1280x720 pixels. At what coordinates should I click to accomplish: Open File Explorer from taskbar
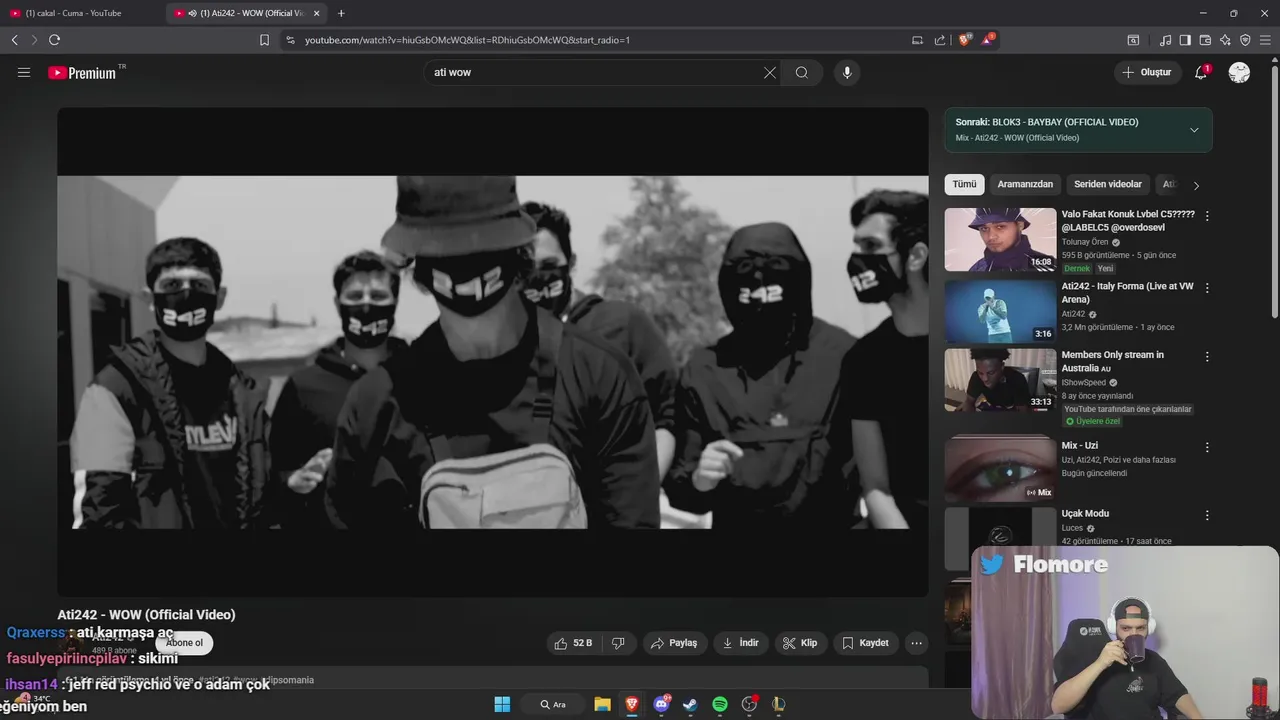pyautogui.click(x=602, y=704)
